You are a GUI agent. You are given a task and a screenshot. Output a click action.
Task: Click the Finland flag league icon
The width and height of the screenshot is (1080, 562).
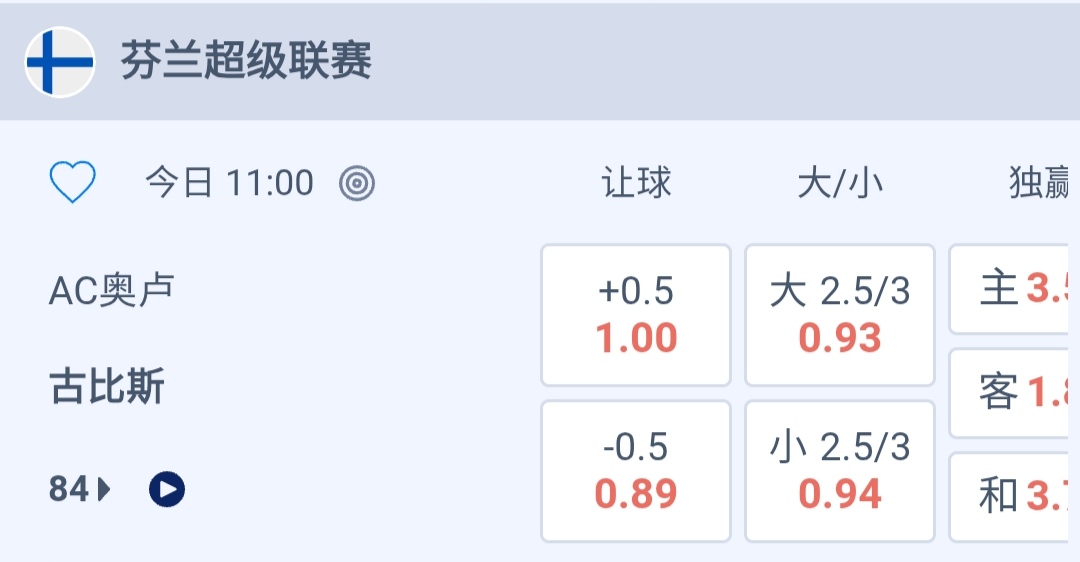pos(60,62)
